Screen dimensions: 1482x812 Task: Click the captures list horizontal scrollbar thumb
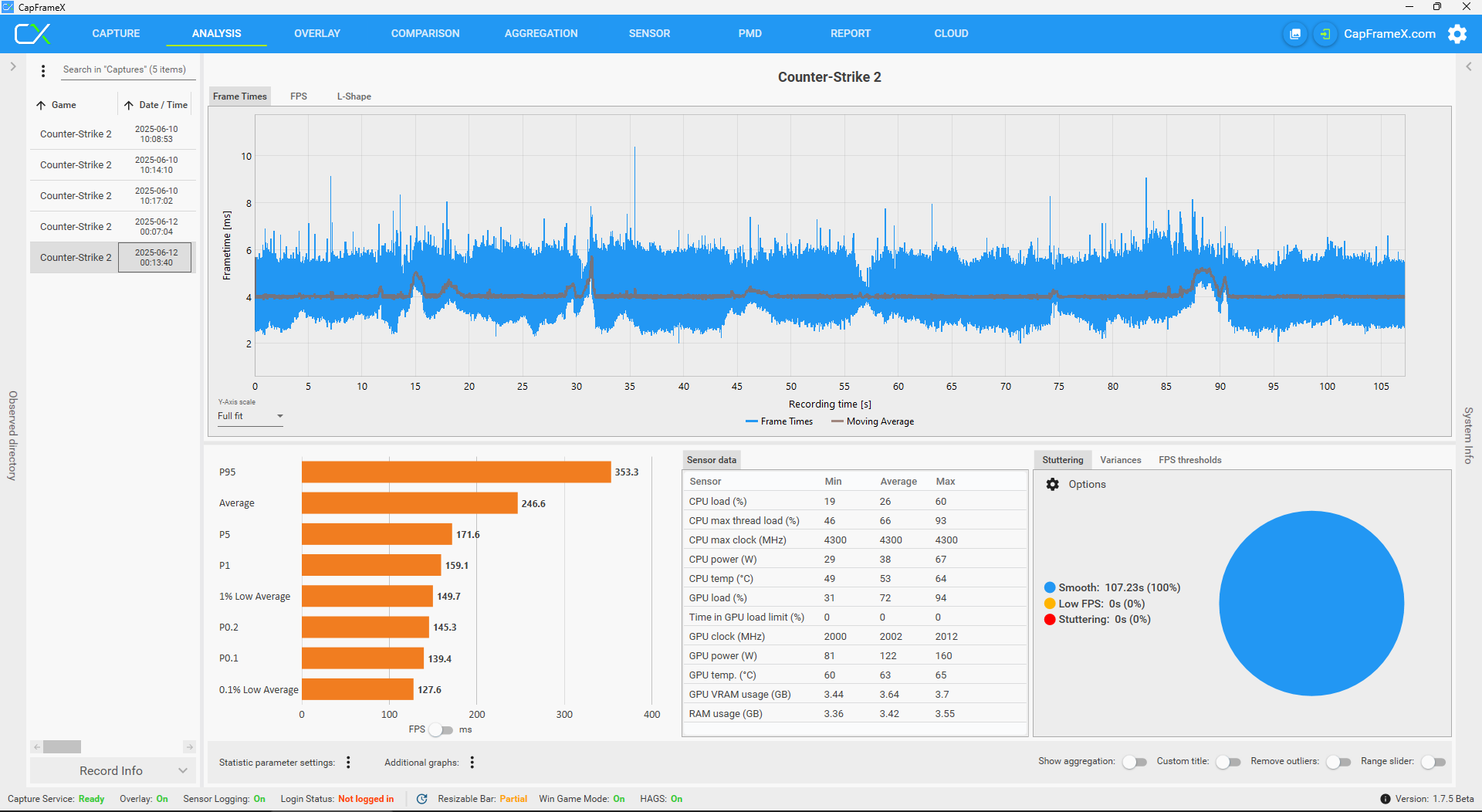tap(62, 746)
